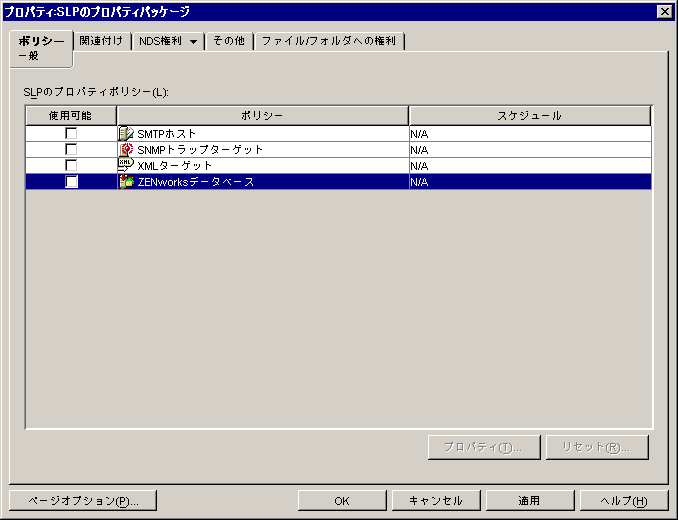Open the NDS権利 tab dropdown arrow
This screenshot has width=678, height=520.
pos(193,42)
